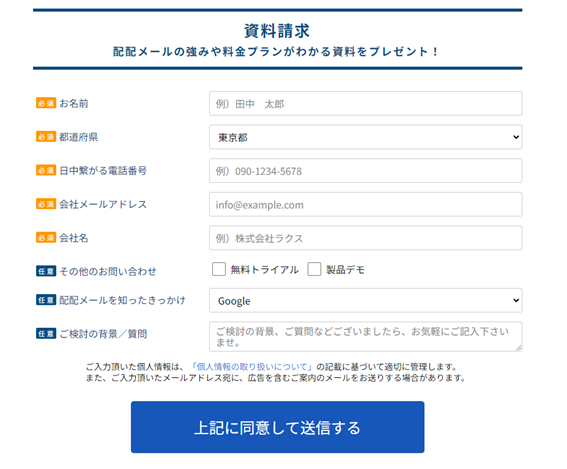
Task: Click the ご検討の背景／質問 textarea
Action: pos(365,336)
